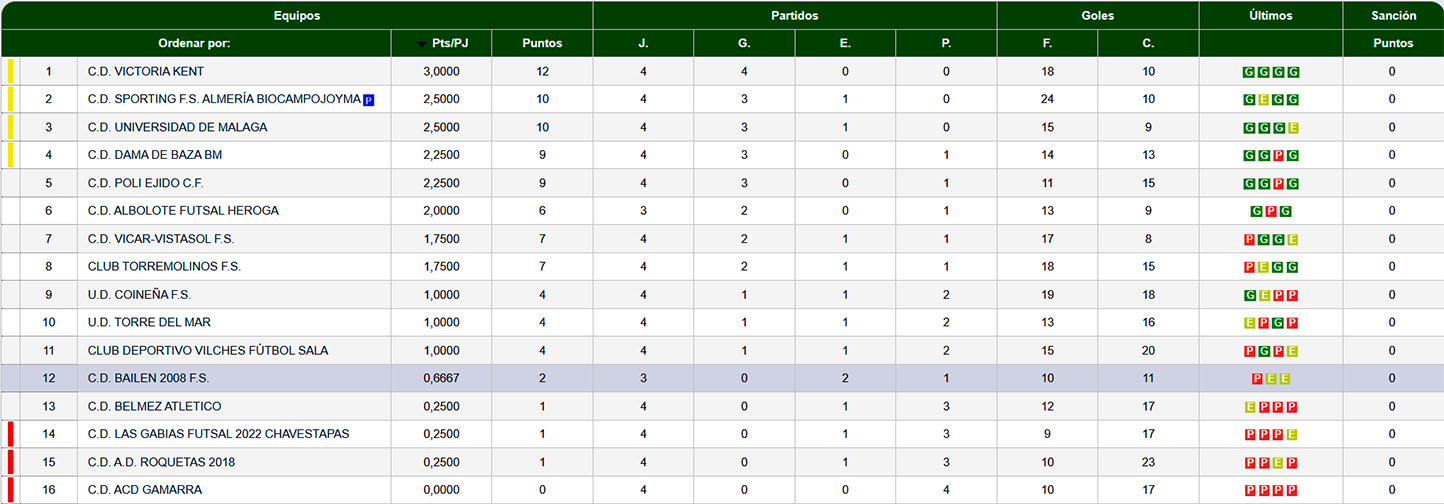Click the green G result in Torre del Mar's row
1444x504 pixels.
pos(1278,324)
